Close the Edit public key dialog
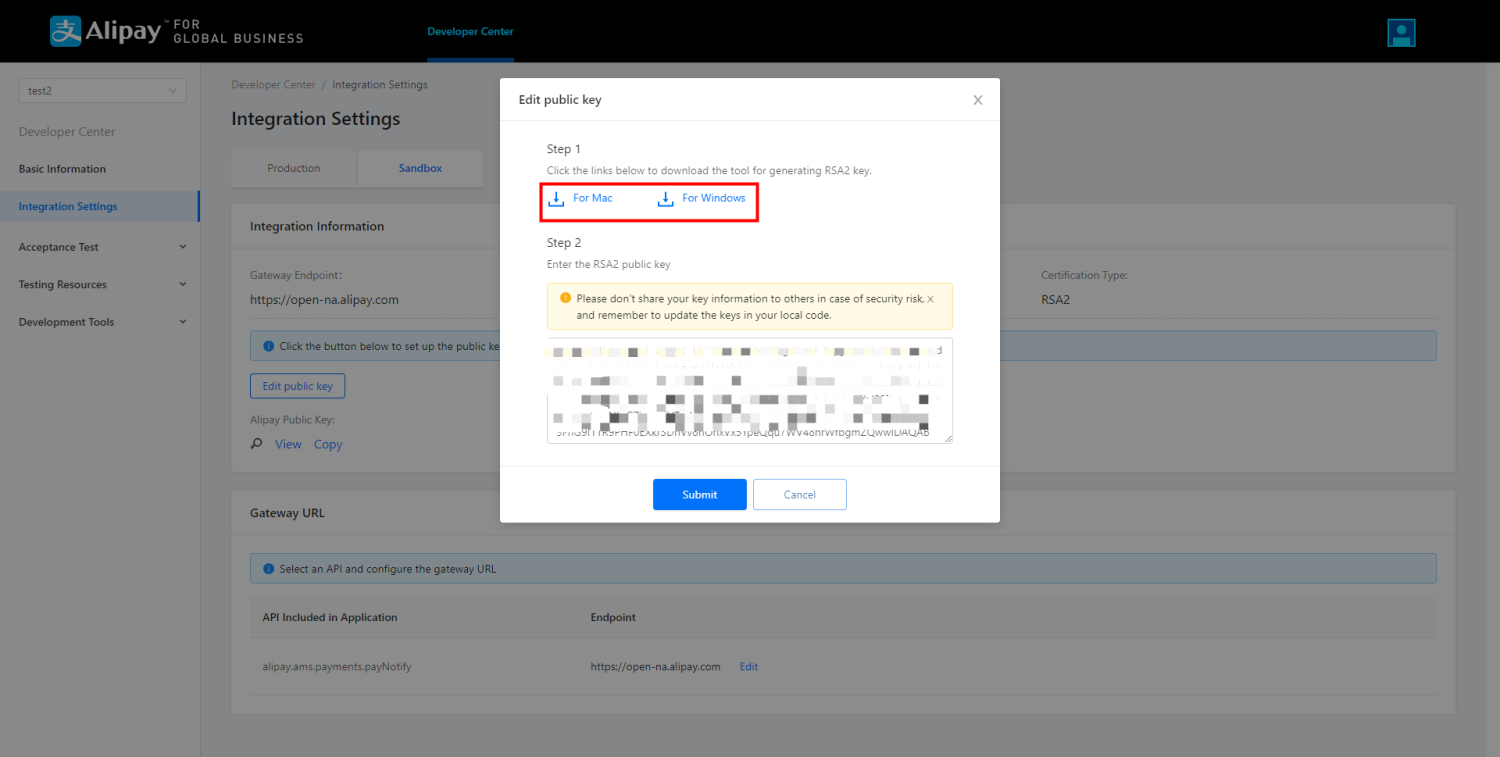The height and width of the screenshot is (757, 1500). pos(978,100)
